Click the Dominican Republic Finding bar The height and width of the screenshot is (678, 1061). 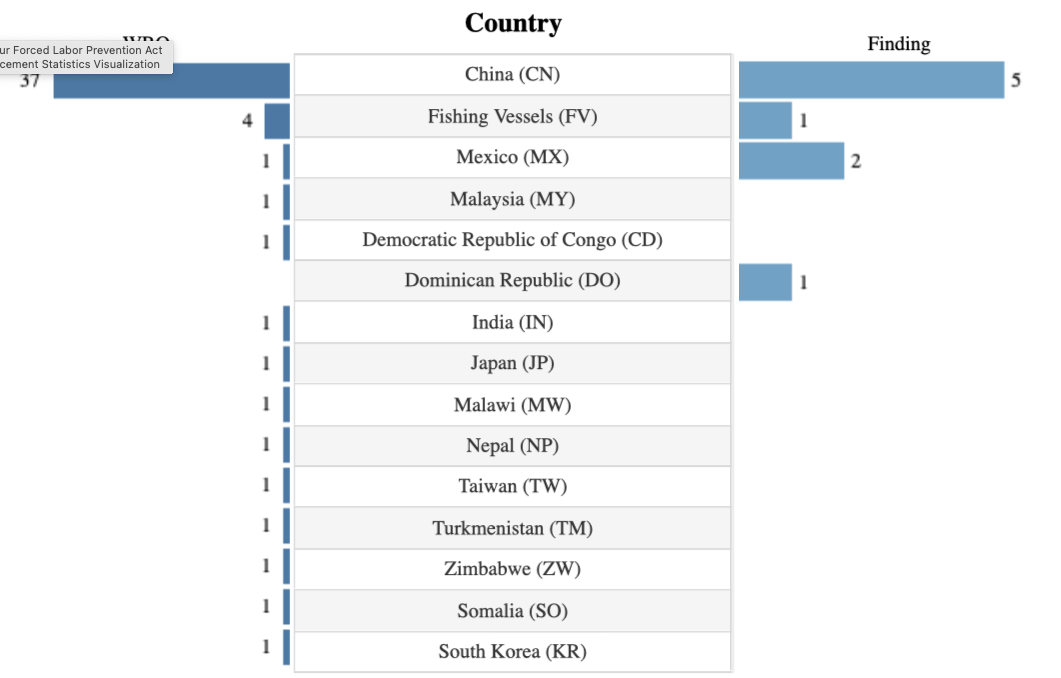click(765, 282)
